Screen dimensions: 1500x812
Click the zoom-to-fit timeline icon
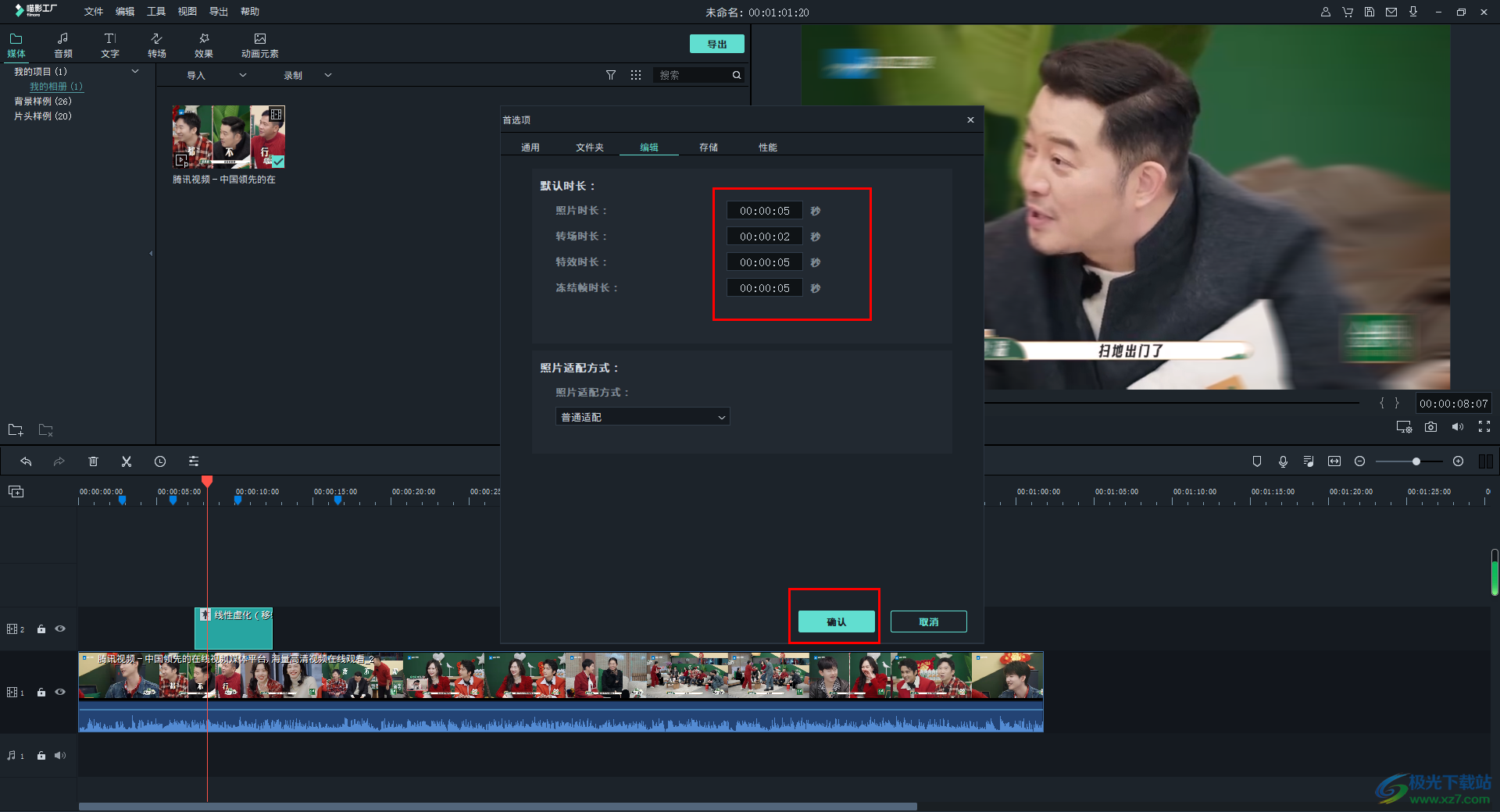coord(1334,461)
